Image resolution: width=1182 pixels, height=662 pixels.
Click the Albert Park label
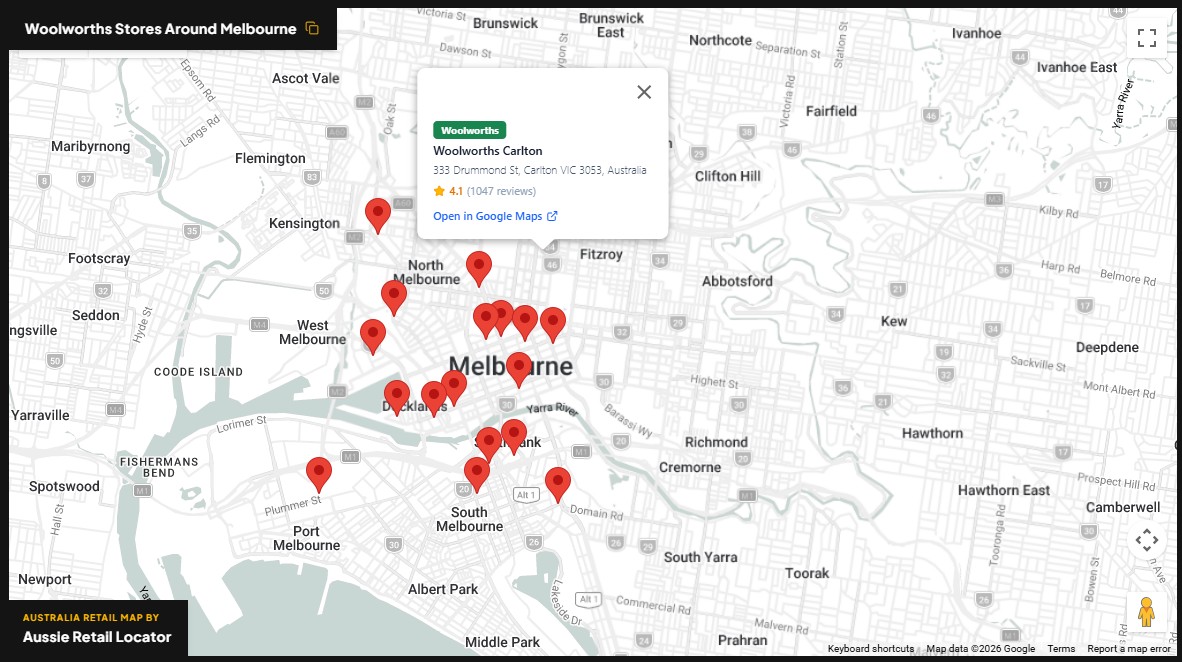[443, 589]
